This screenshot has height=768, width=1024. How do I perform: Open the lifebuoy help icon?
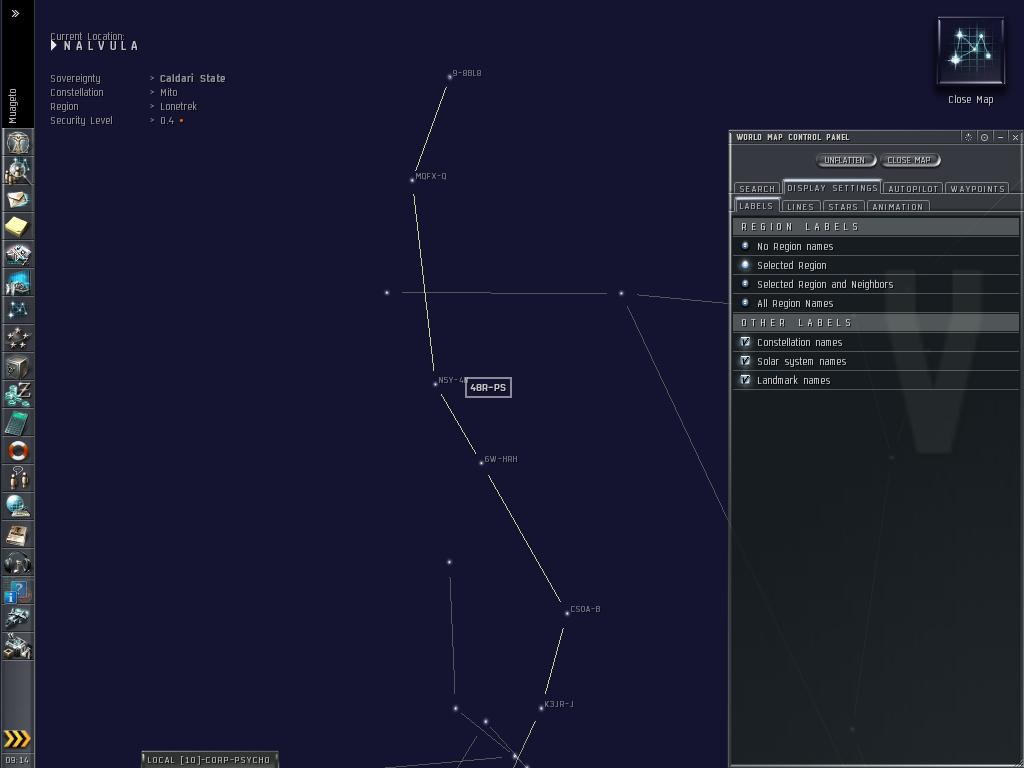(x=18, y=451)
